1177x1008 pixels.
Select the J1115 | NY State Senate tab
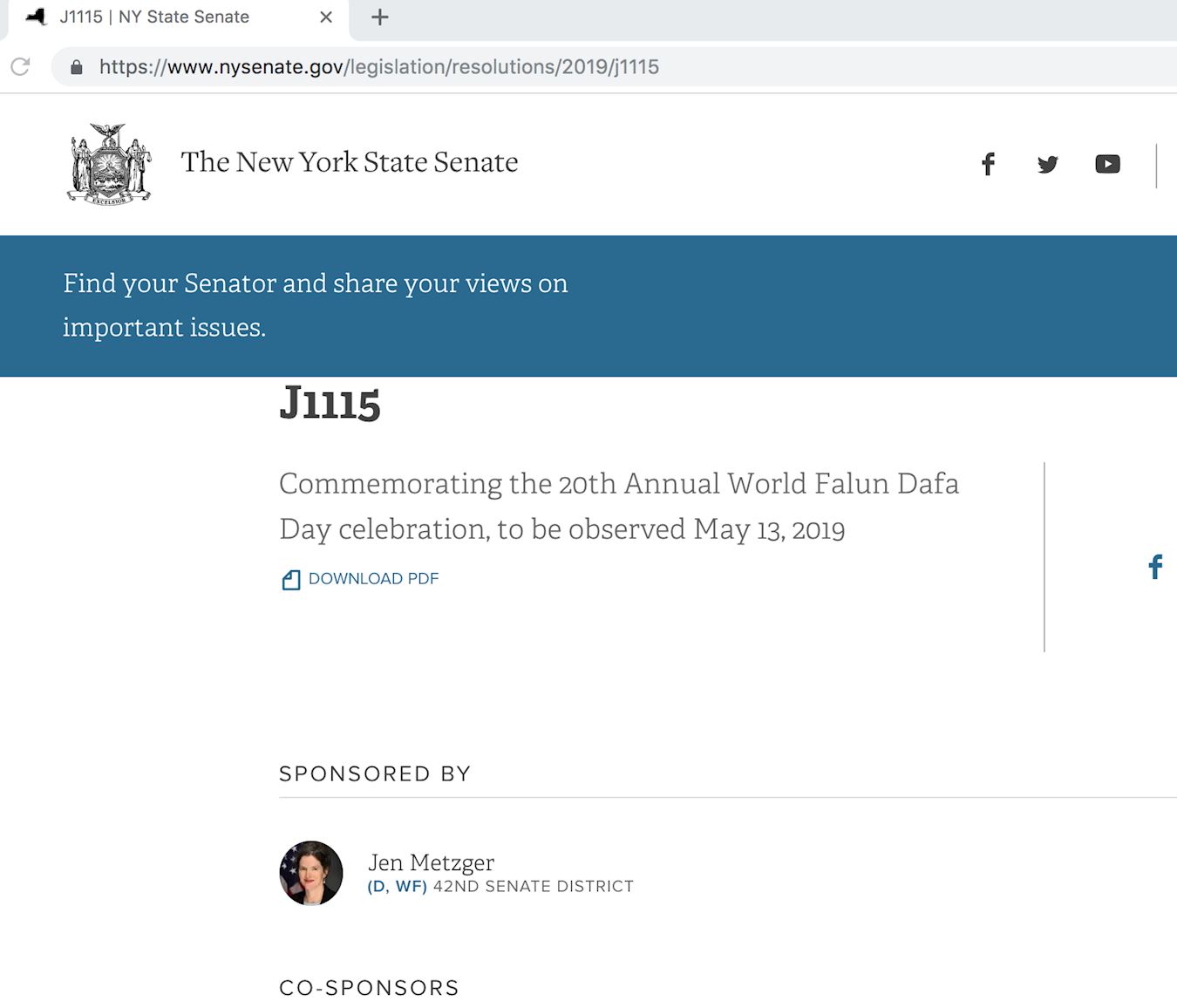click(x=154, y=17)
